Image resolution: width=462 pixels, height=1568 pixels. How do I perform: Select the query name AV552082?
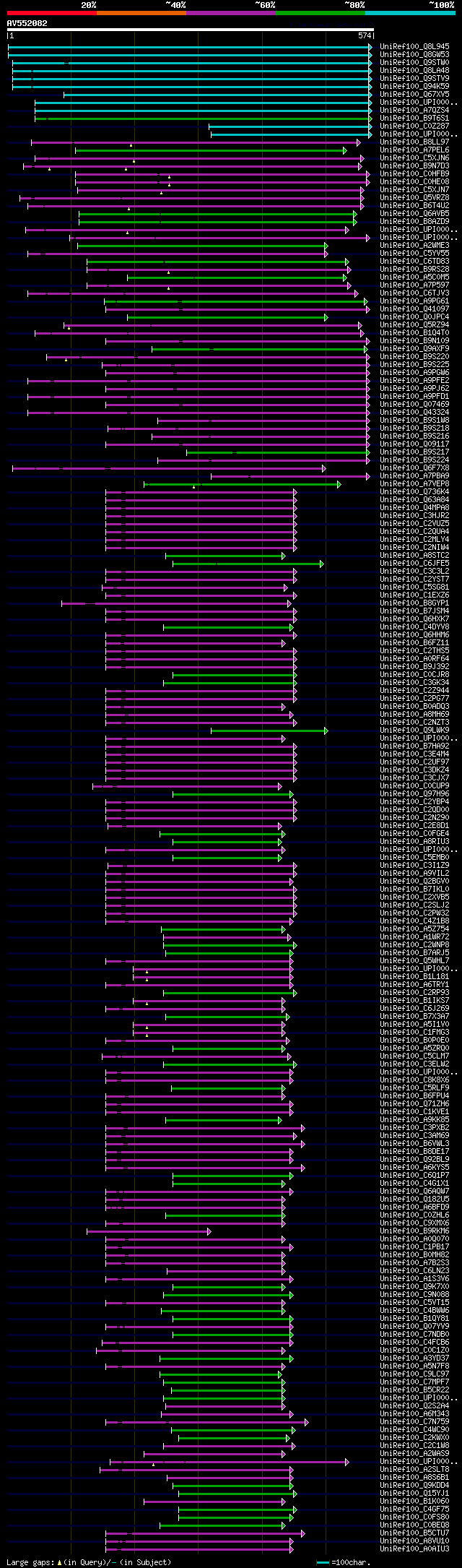(27, 23)
